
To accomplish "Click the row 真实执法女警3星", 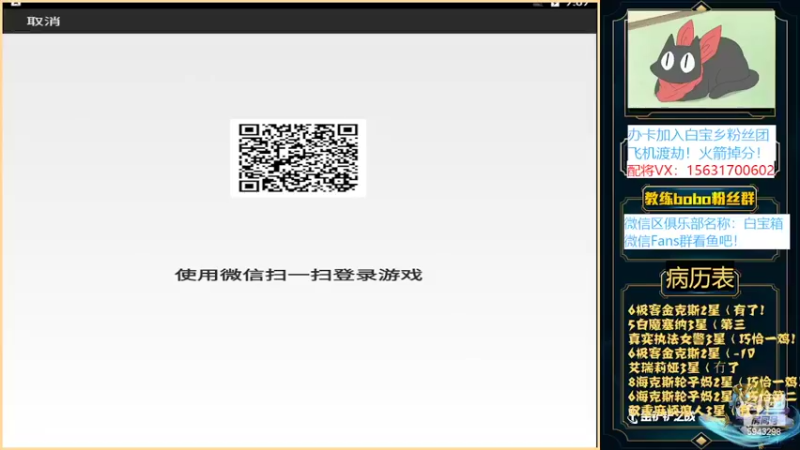I will point(712,339).
